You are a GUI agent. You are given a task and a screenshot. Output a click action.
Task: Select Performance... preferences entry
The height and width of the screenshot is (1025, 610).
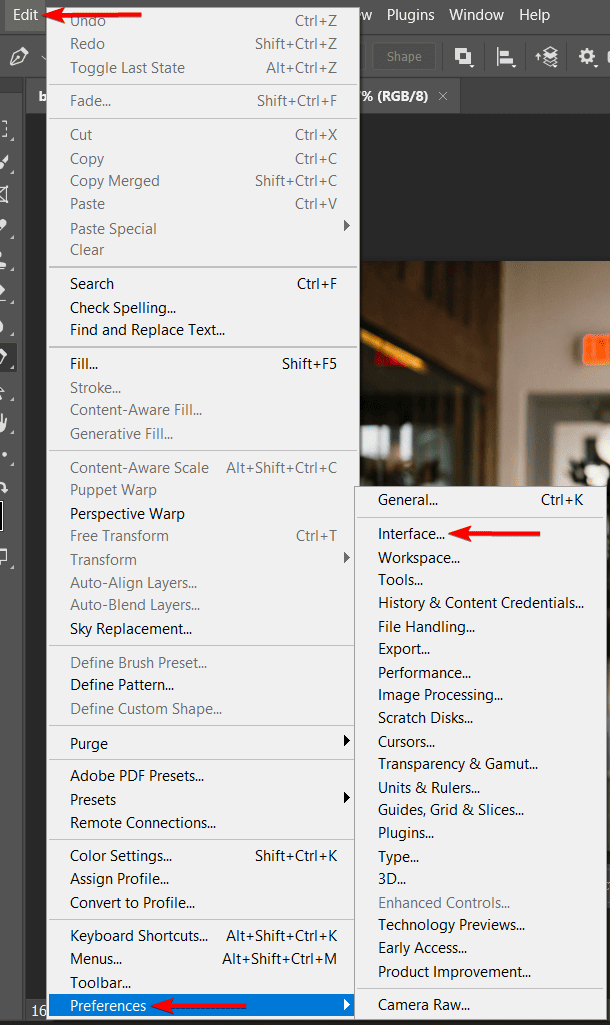coord(424,673)
